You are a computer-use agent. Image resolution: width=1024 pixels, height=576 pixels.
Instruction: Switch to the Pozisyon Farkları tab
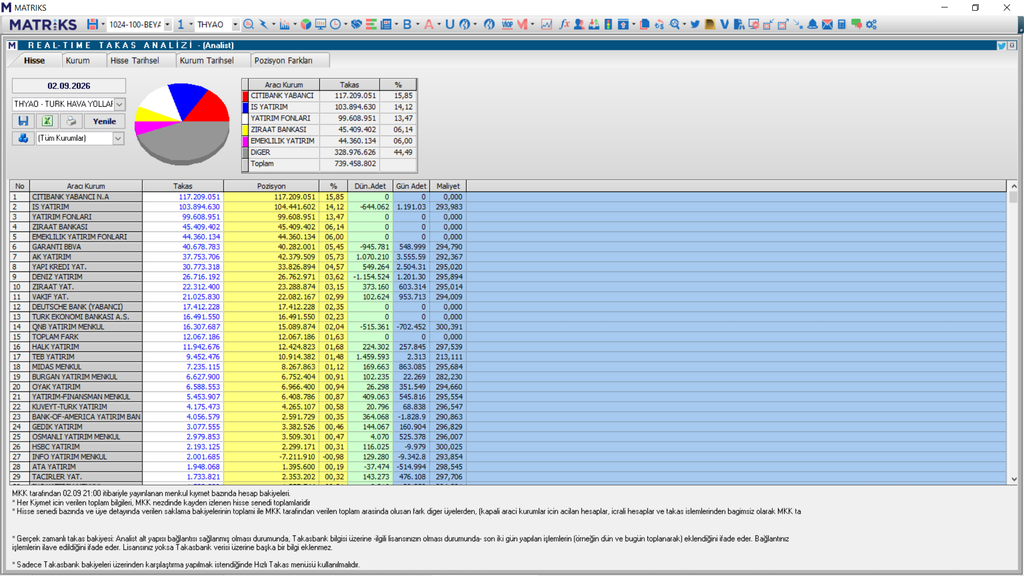283,60
